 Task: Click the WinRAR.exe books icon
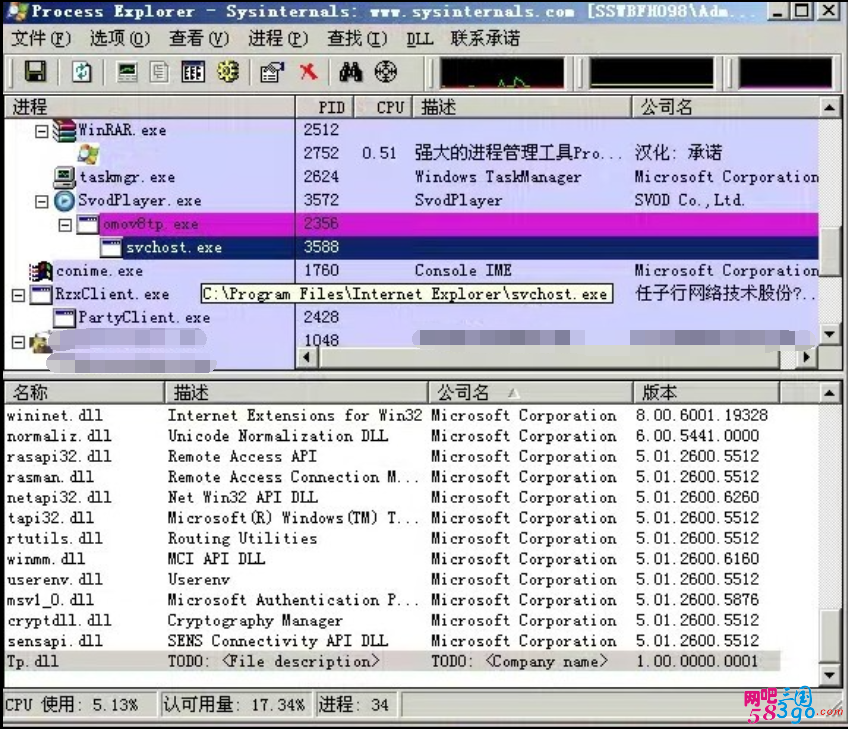pyautogui.click(x=65, y=130)
